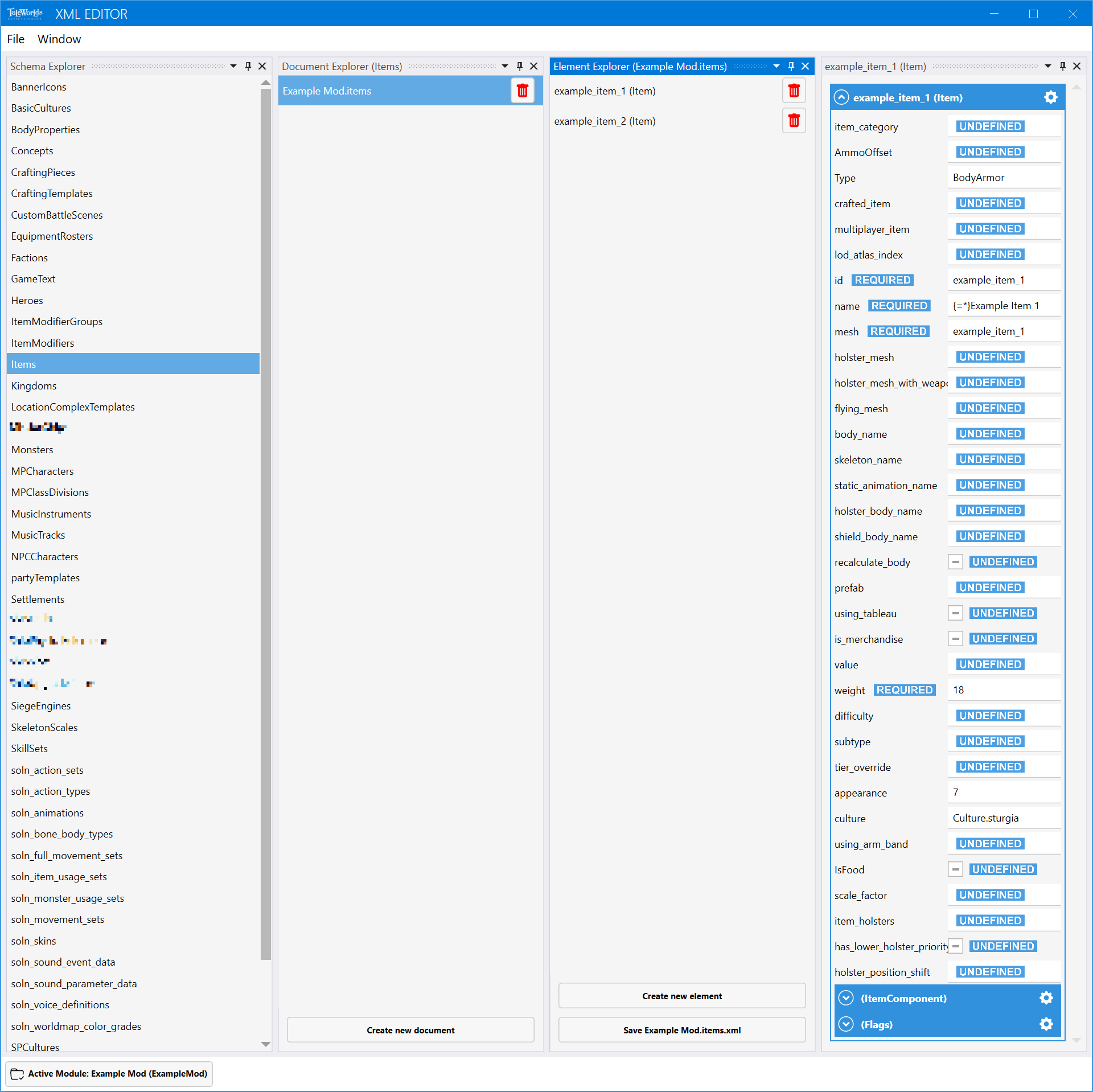This screenshot has height=1092, width=1093.
Task: Click the mesh field example_item_1
Action: coord(1004,331)
